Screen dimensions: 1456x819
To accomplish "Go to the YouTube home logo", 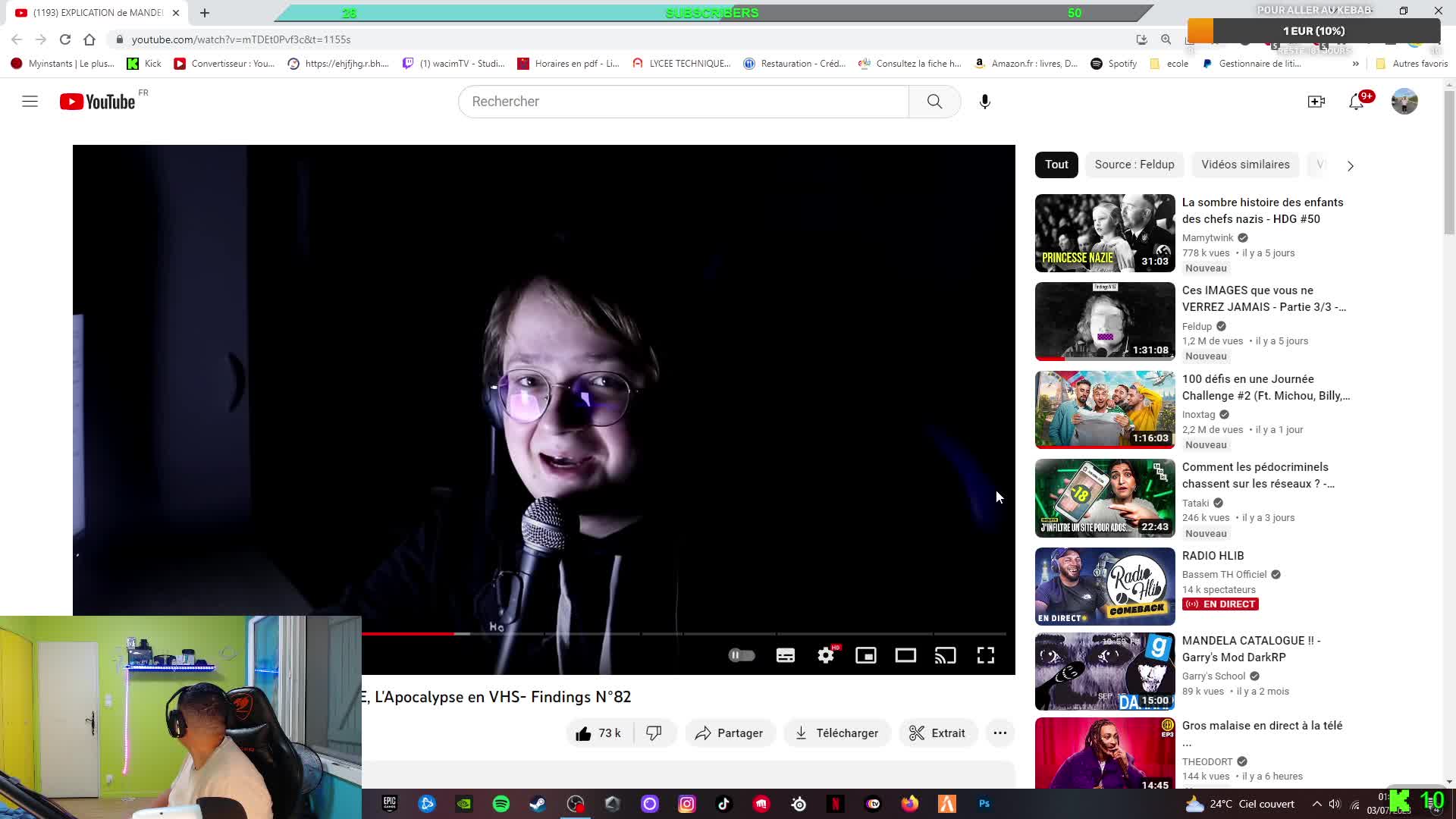I will click(x=97, y=102).
